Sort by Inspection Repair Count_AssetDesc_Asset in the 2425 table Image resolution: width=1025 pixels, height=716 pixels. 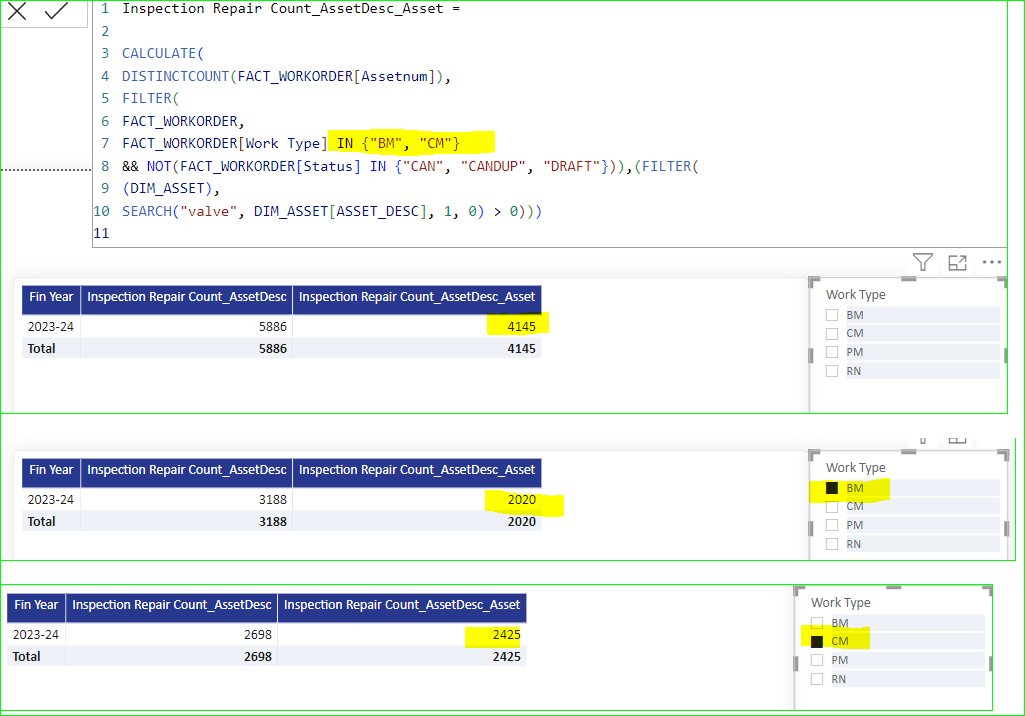(401, 605)
